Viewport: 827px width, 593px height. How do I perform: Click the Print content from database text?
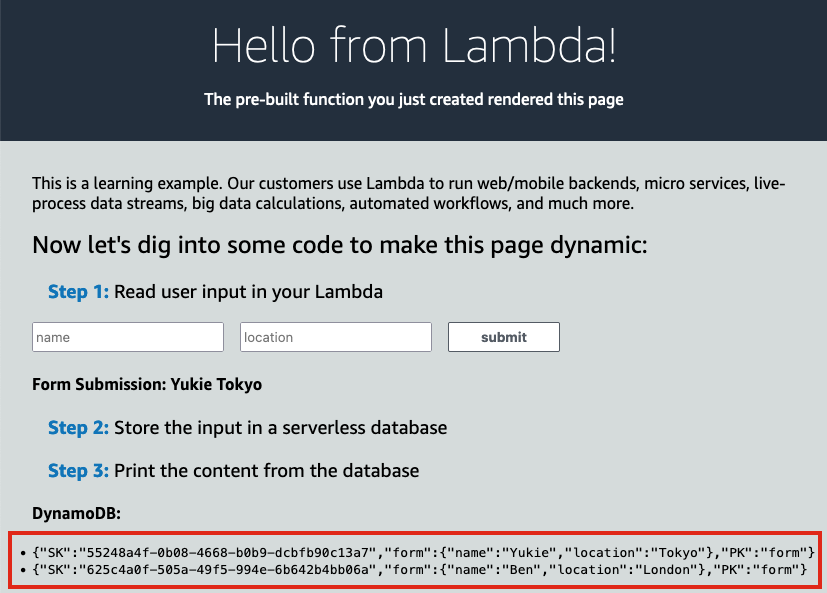tap(267, 470)
